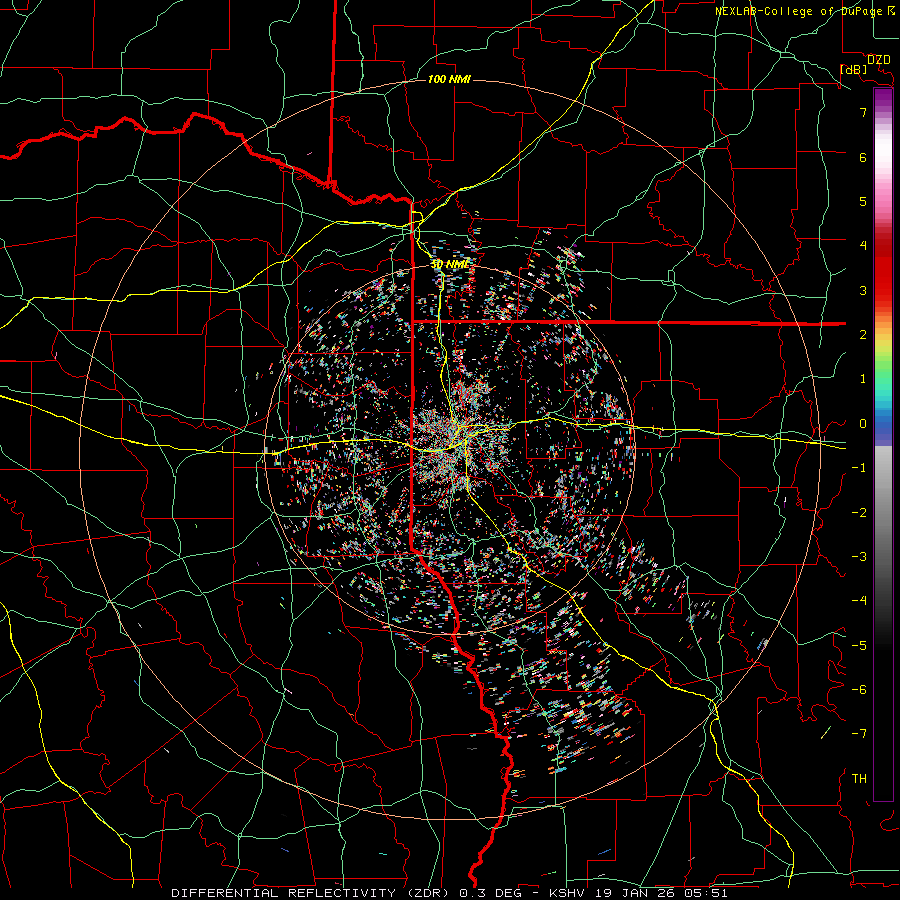Click the 1 dB scale value
900x900 pixels.
[x=863, y=379]
